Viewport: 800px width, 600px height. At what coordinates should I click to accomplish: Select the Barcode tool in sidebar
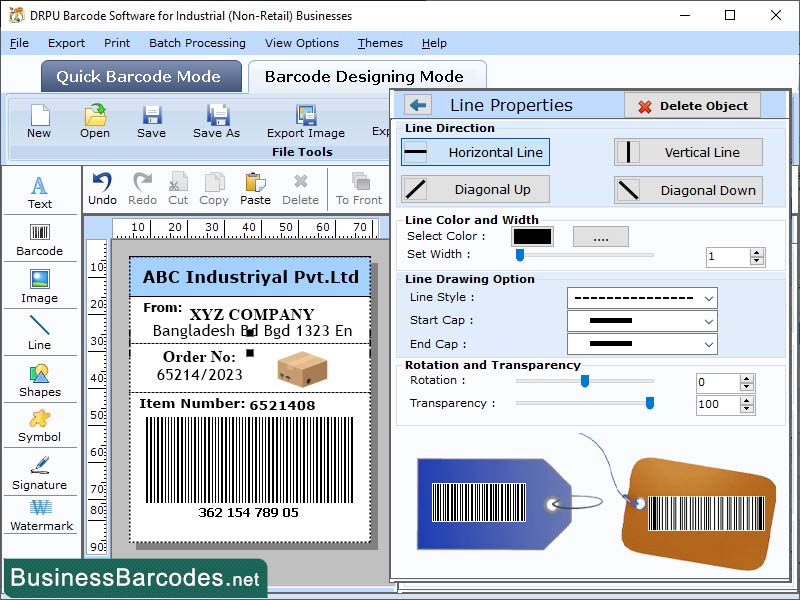[x=40, y=240]
